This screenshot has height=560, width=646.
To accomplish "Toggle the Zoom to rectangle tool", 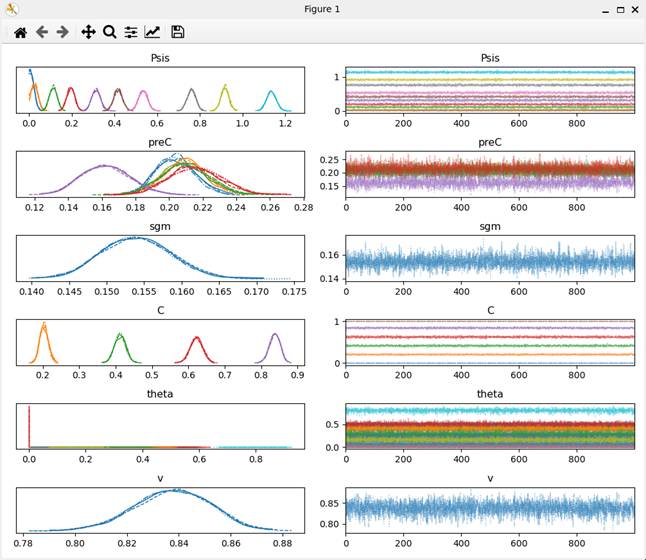I will point(110,32).
